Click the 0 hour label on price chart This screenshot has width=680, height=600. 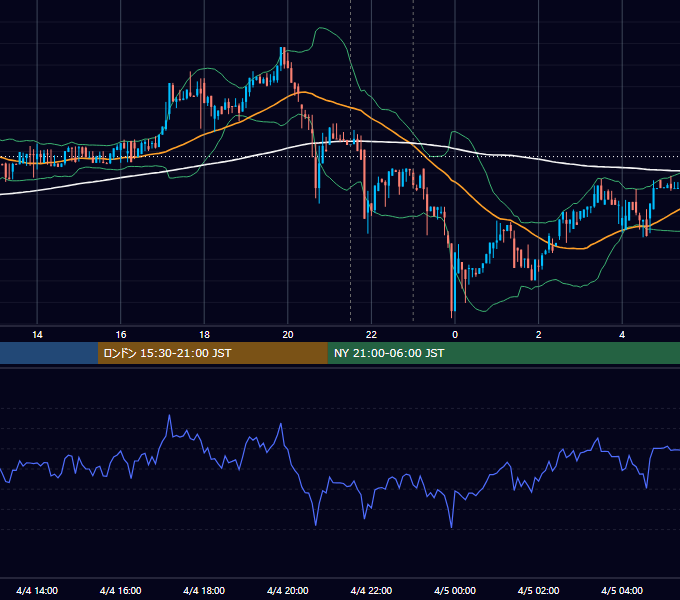click(455, 335)
